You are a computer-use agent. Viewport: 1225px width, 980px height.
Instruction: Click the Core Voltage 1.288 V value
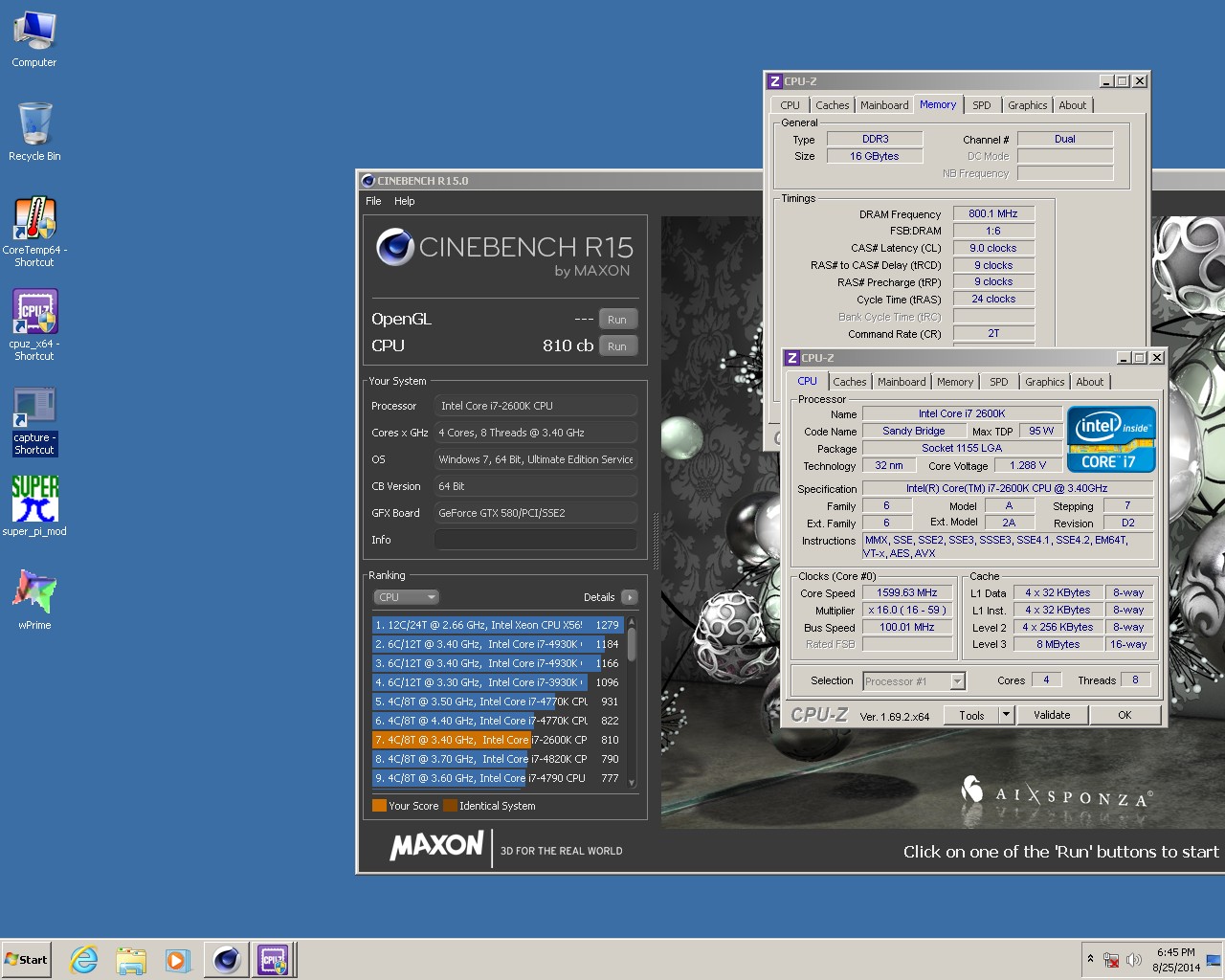click(x=1028, y=466)
